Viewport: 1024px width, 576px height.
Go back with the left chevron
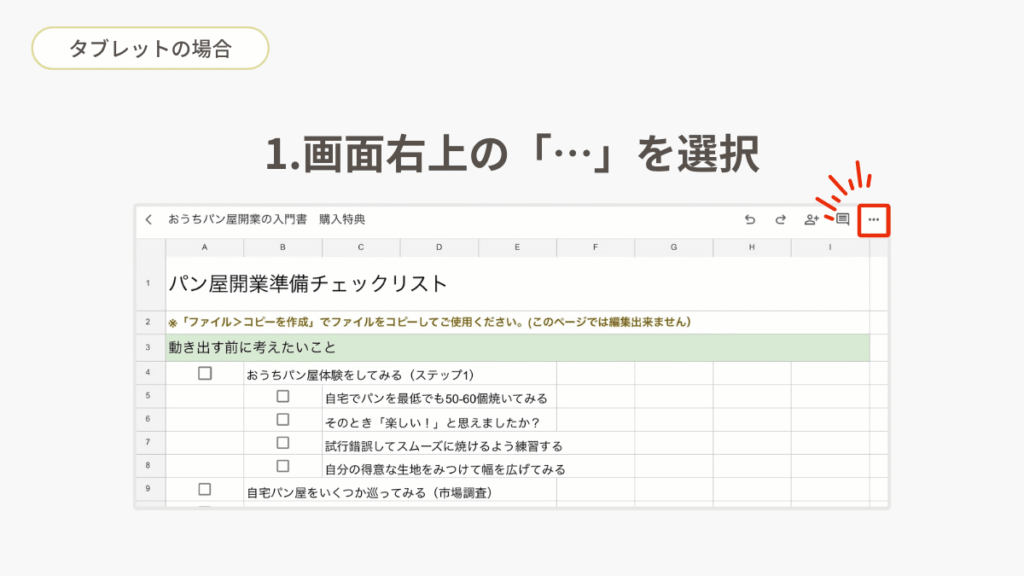149,219
